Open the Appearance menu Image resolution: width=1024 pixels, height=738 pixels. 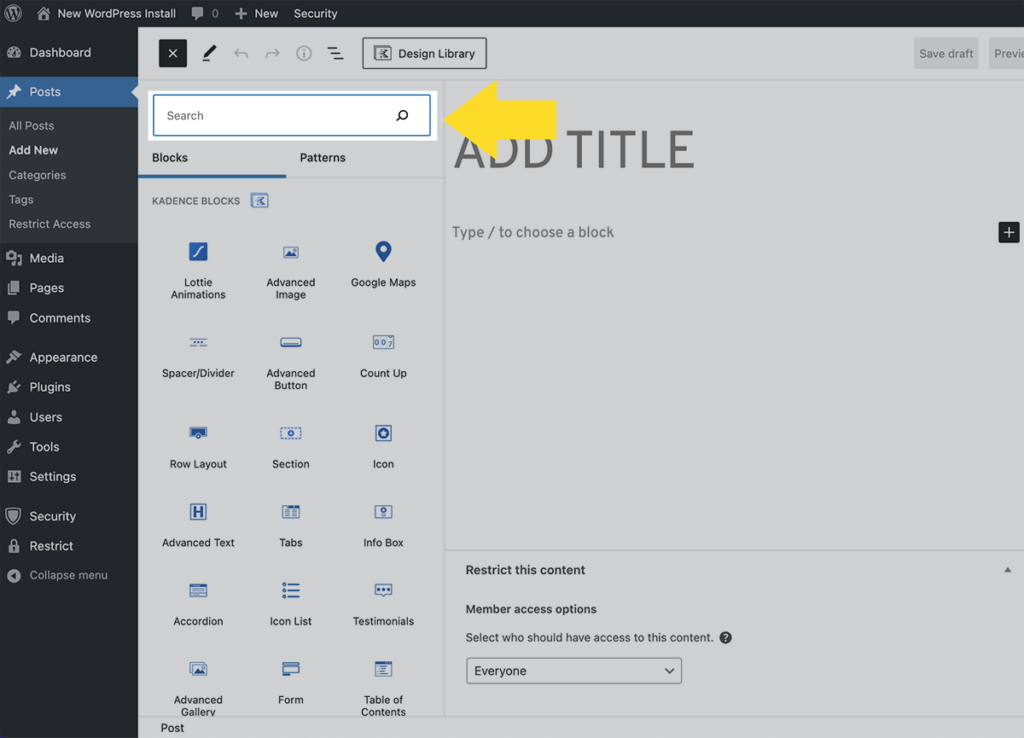(69, 357)
